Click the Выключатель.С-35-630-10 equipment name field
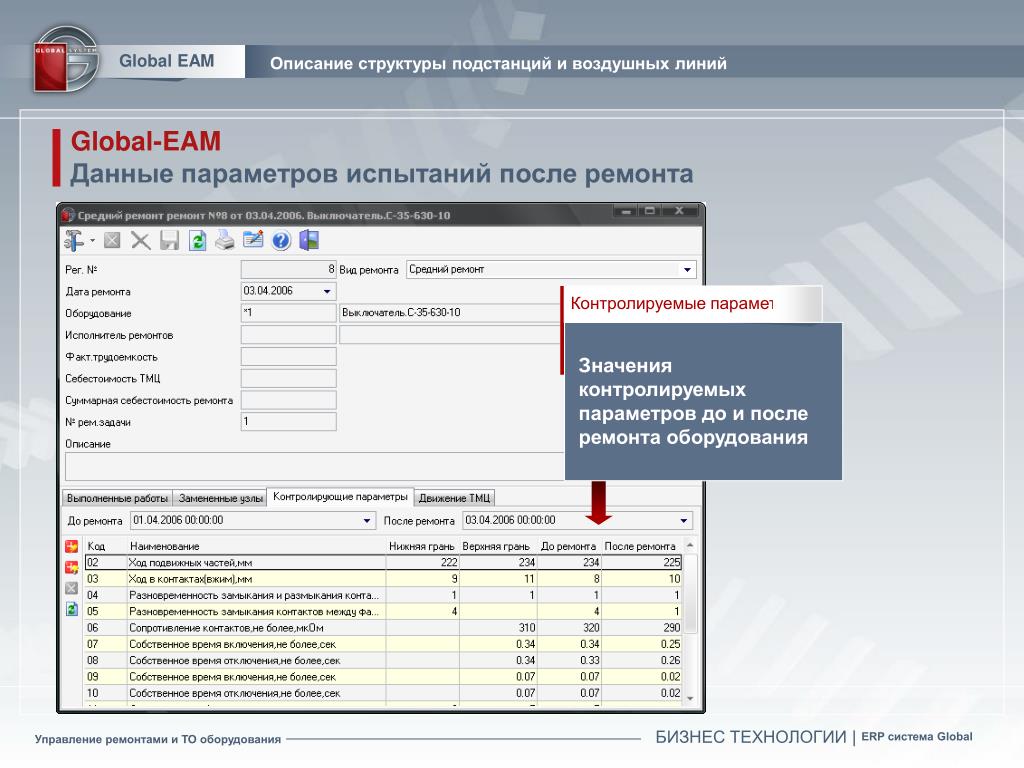 tap(450, 313)
